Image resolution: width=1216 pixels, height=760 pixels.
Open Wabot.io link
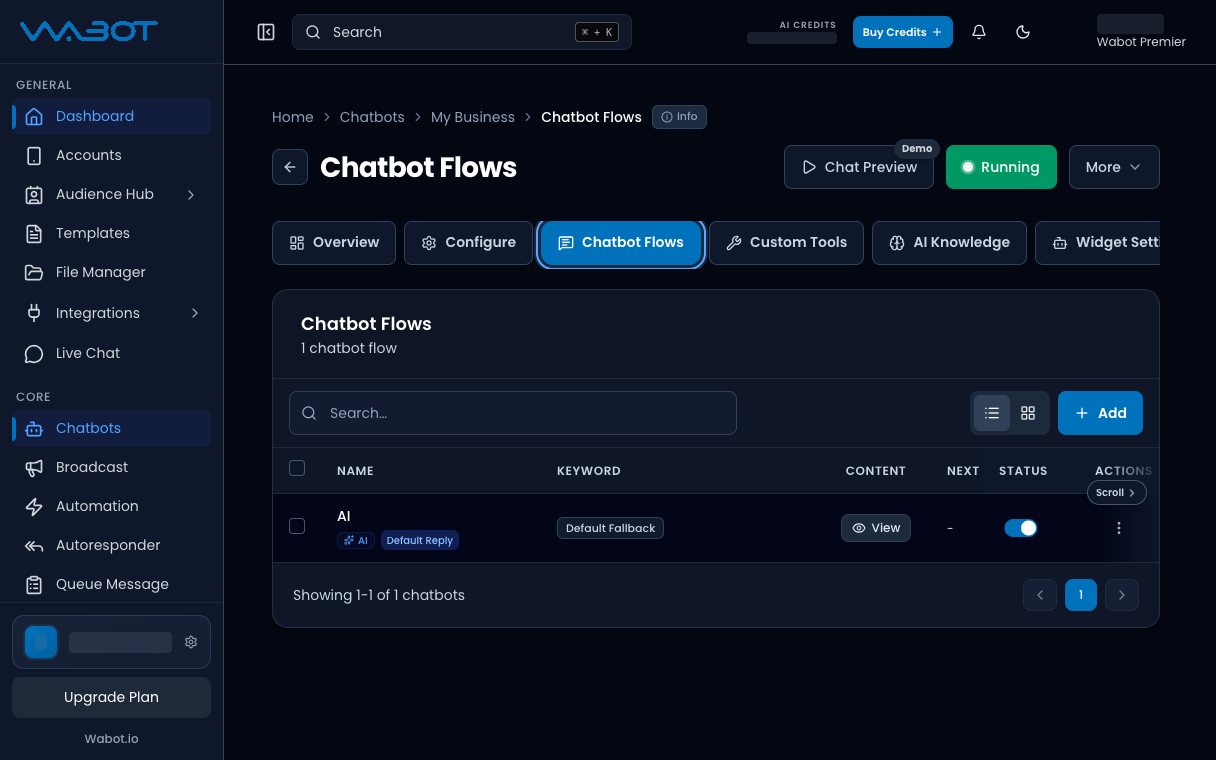111,739
